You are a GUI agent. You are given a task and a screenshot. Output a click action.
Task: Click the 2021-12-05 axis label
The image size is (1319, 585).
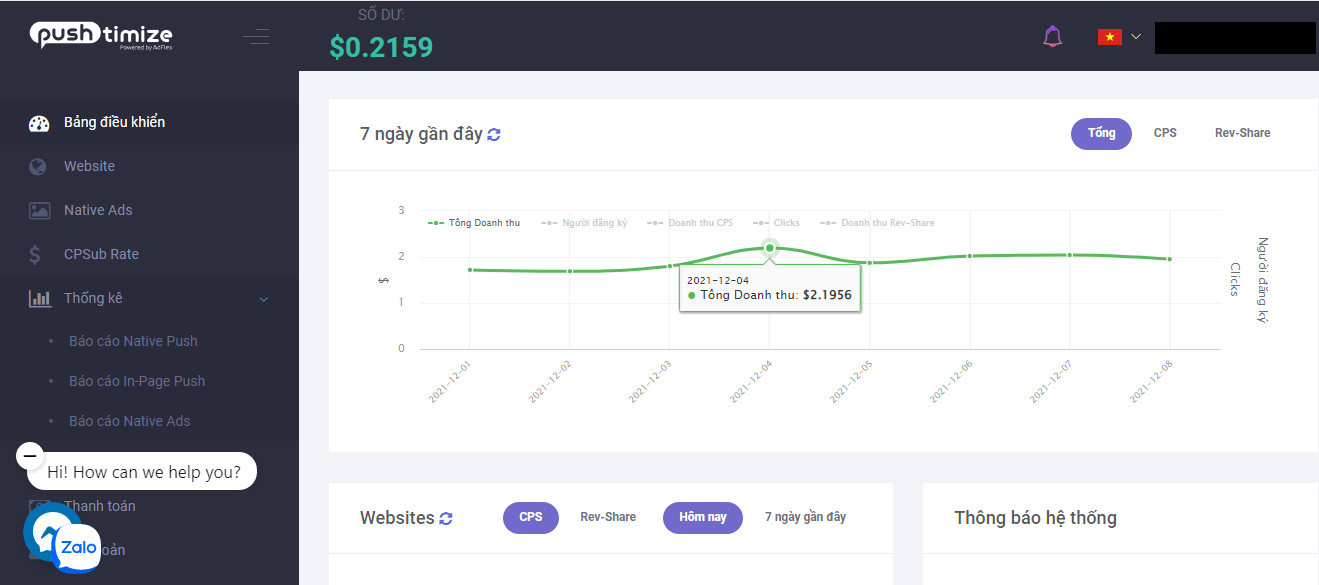pyautogui.click(x=851, y=382)
